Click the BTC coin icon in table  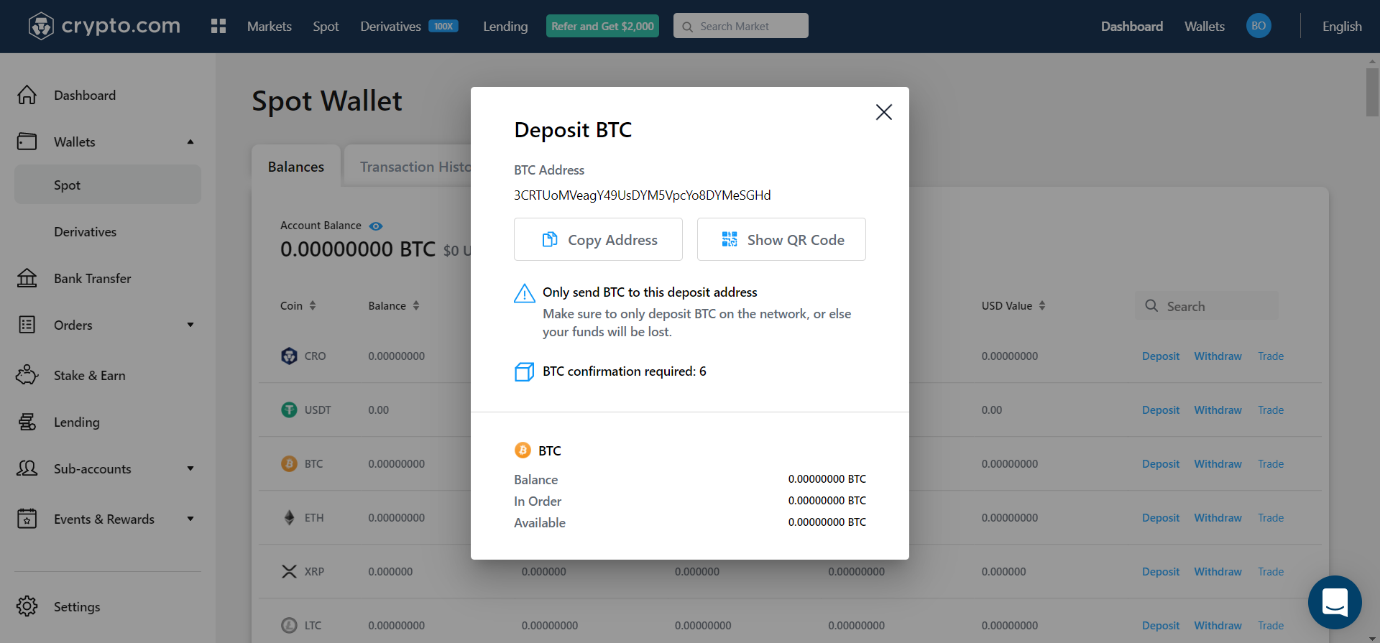point(289,464)
